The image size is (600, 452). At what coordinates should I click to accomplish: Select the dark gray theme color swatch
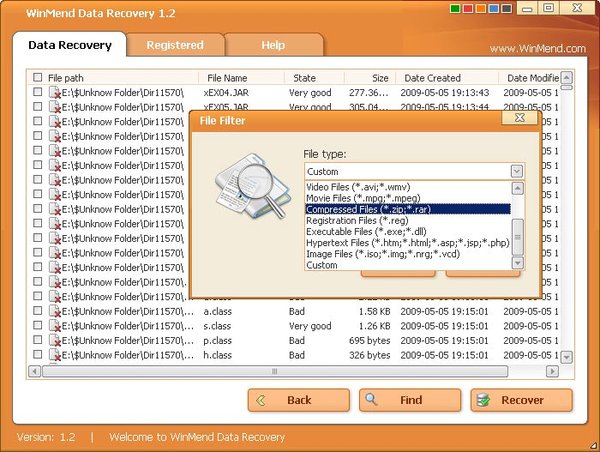pos(507,9)
